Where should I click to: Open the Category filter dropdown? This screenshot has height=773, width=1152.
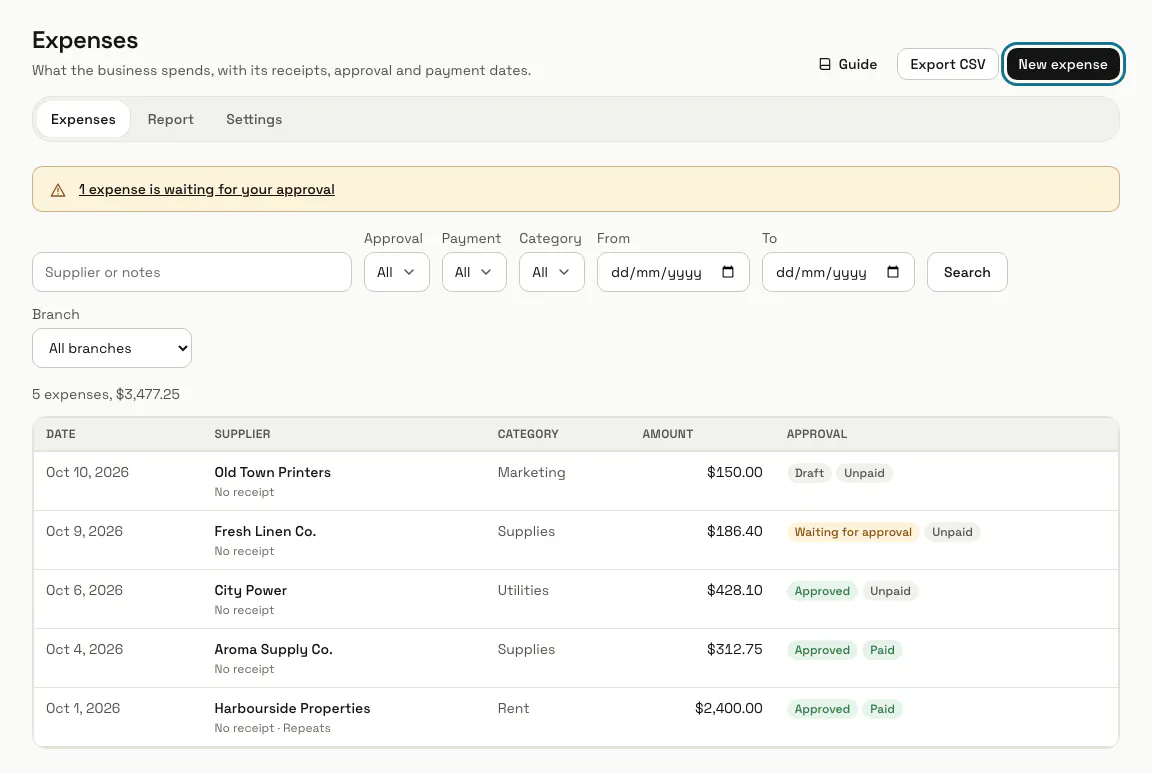click(552, 272)
